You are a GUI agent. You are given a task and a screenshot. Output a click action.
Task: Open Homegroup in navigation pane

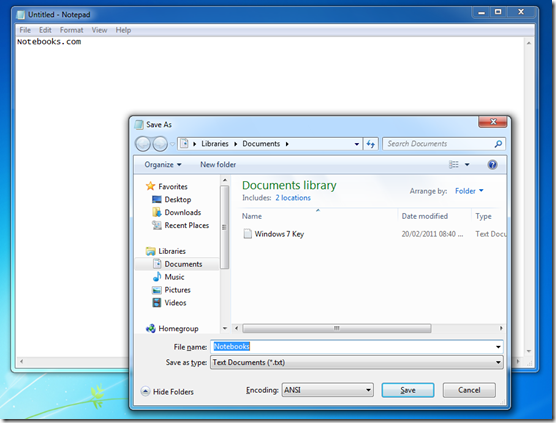(178, 329)
